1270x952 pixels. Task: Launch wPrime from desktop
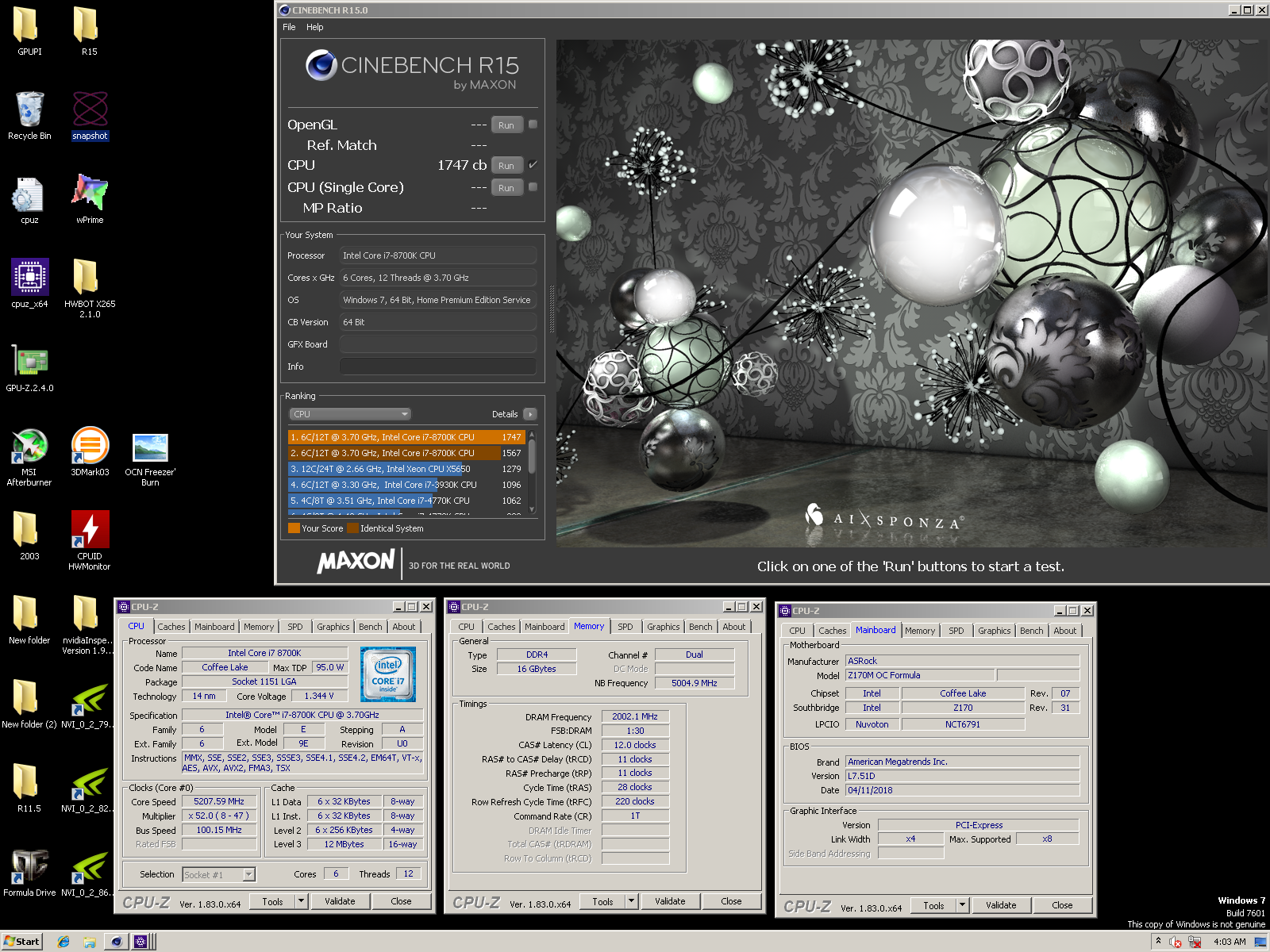click(x=90, y=199)
